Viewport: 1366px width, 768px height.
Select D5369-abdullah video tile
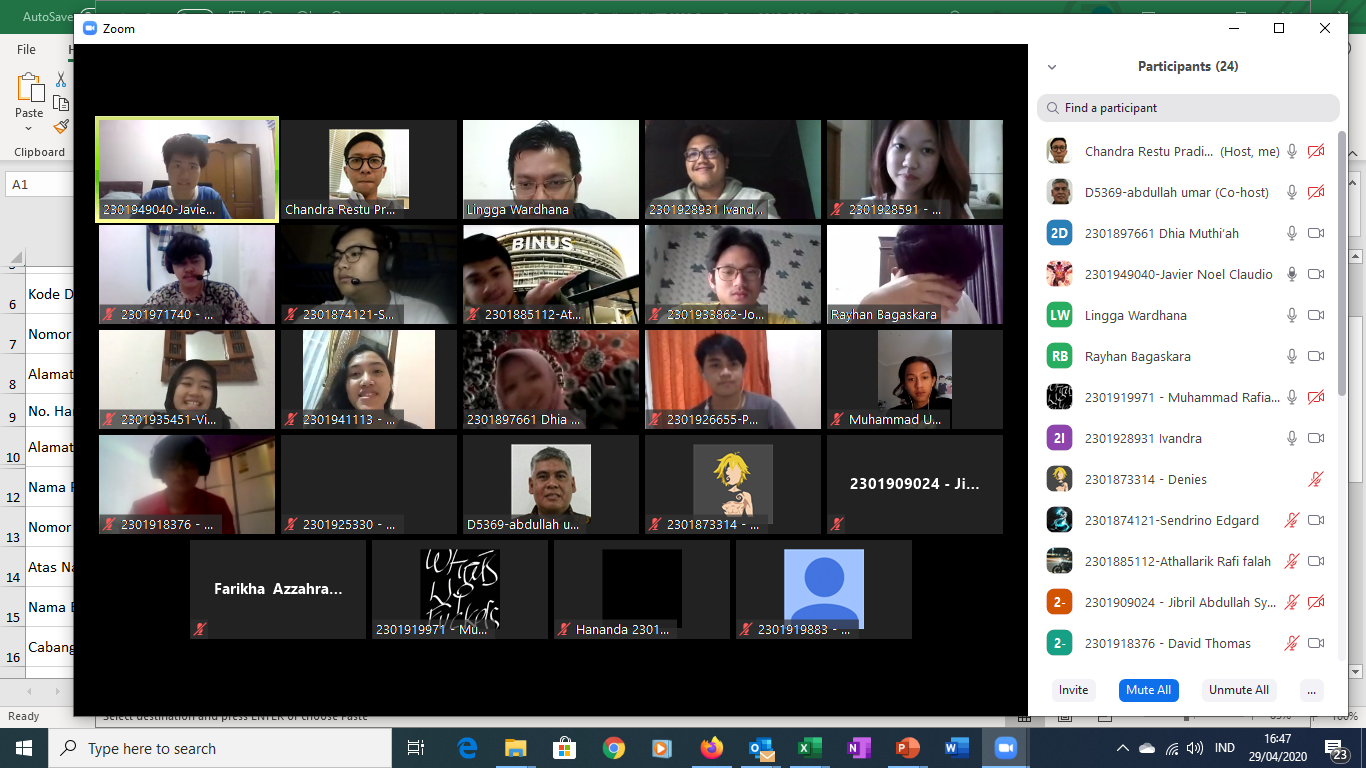coord(551,484)
